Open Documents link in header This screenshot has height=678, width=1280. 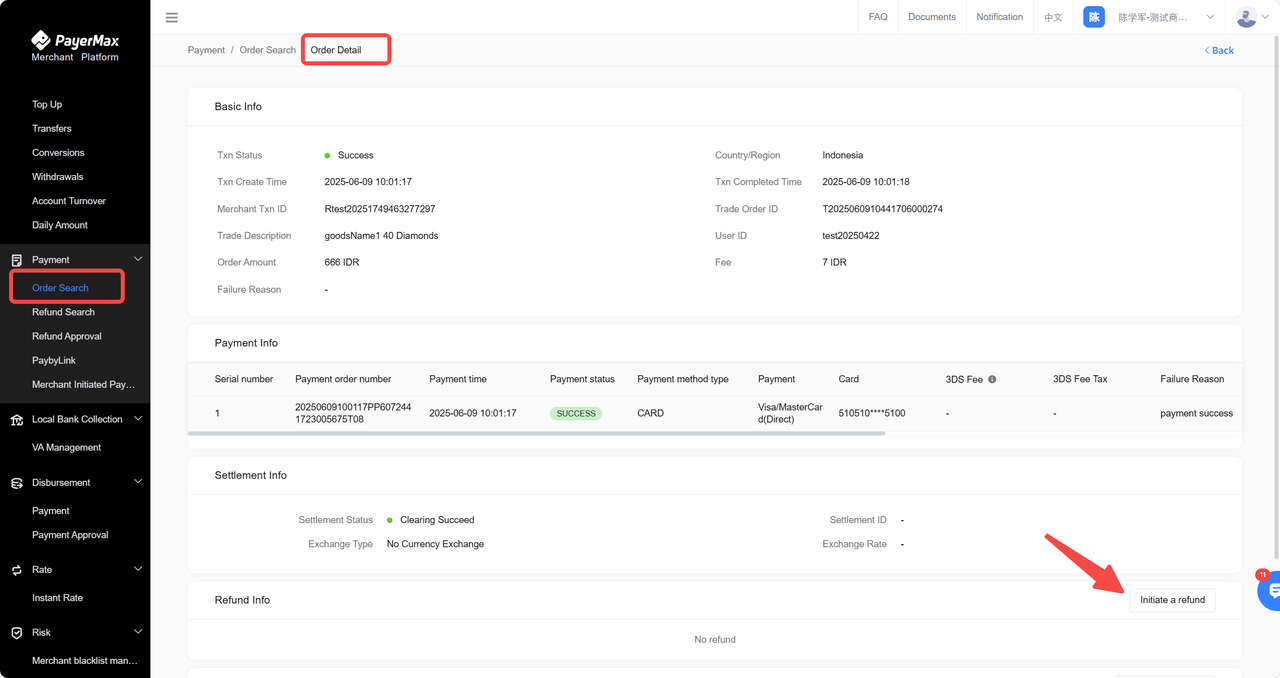932,17
